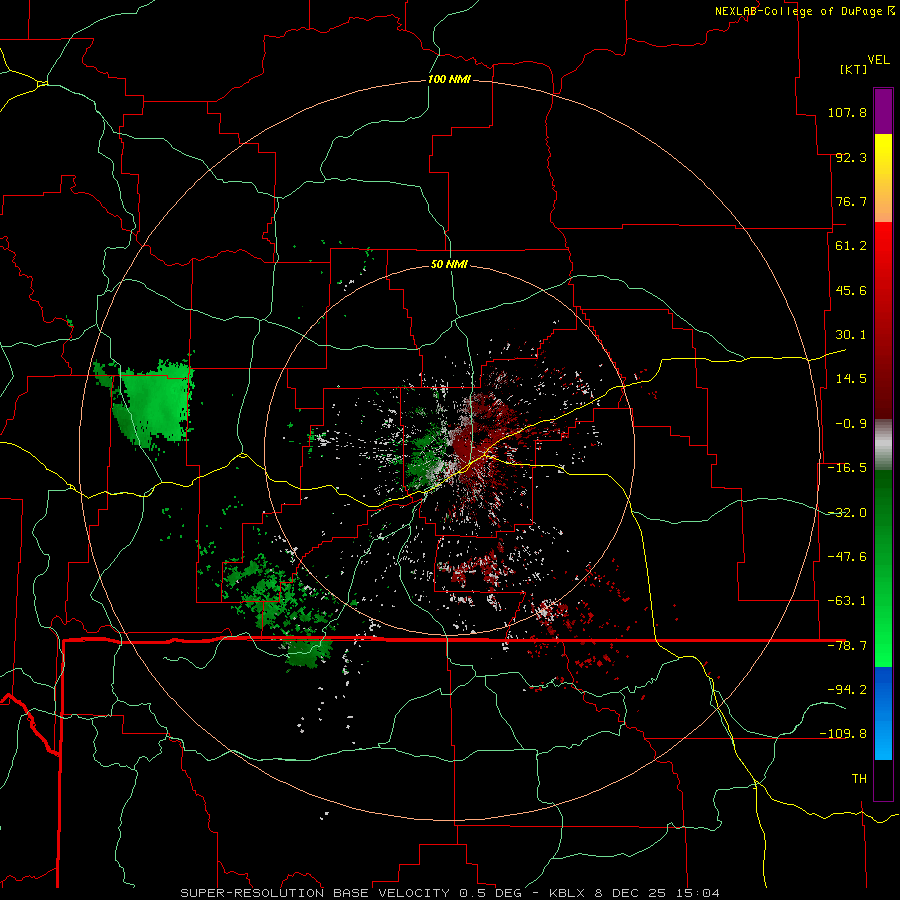Image resolution: width=900 pixels, height=900 pixels.
Task: Click the -78.7 legend value
Action: [x=847, y=646]
